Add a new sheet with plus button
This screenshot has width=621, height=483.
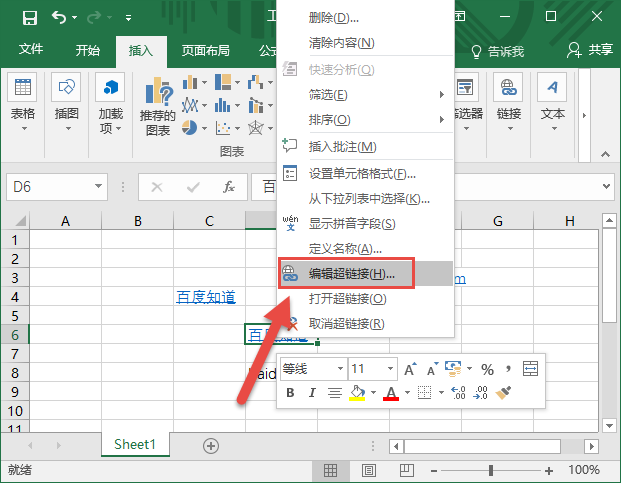click(x=211, y=446)
